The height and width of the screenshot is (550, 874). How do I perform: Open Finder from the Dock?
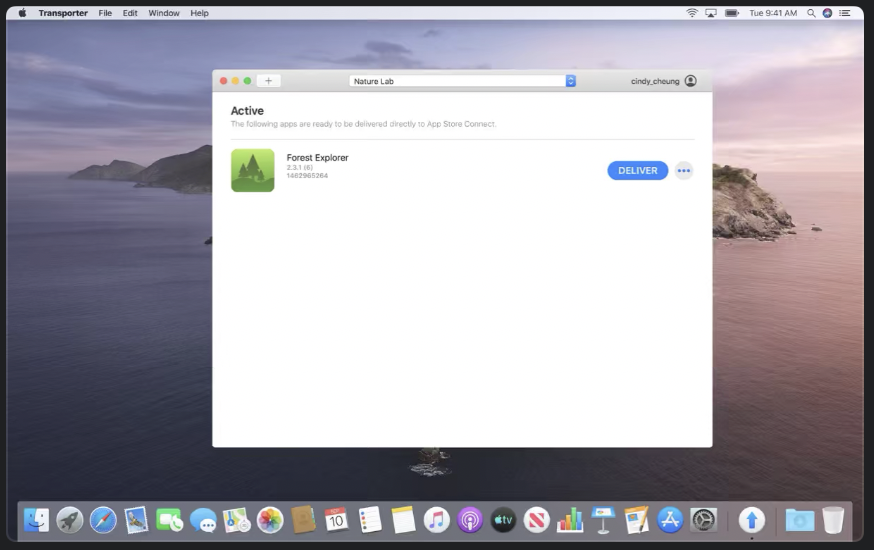tap(37, 520)
